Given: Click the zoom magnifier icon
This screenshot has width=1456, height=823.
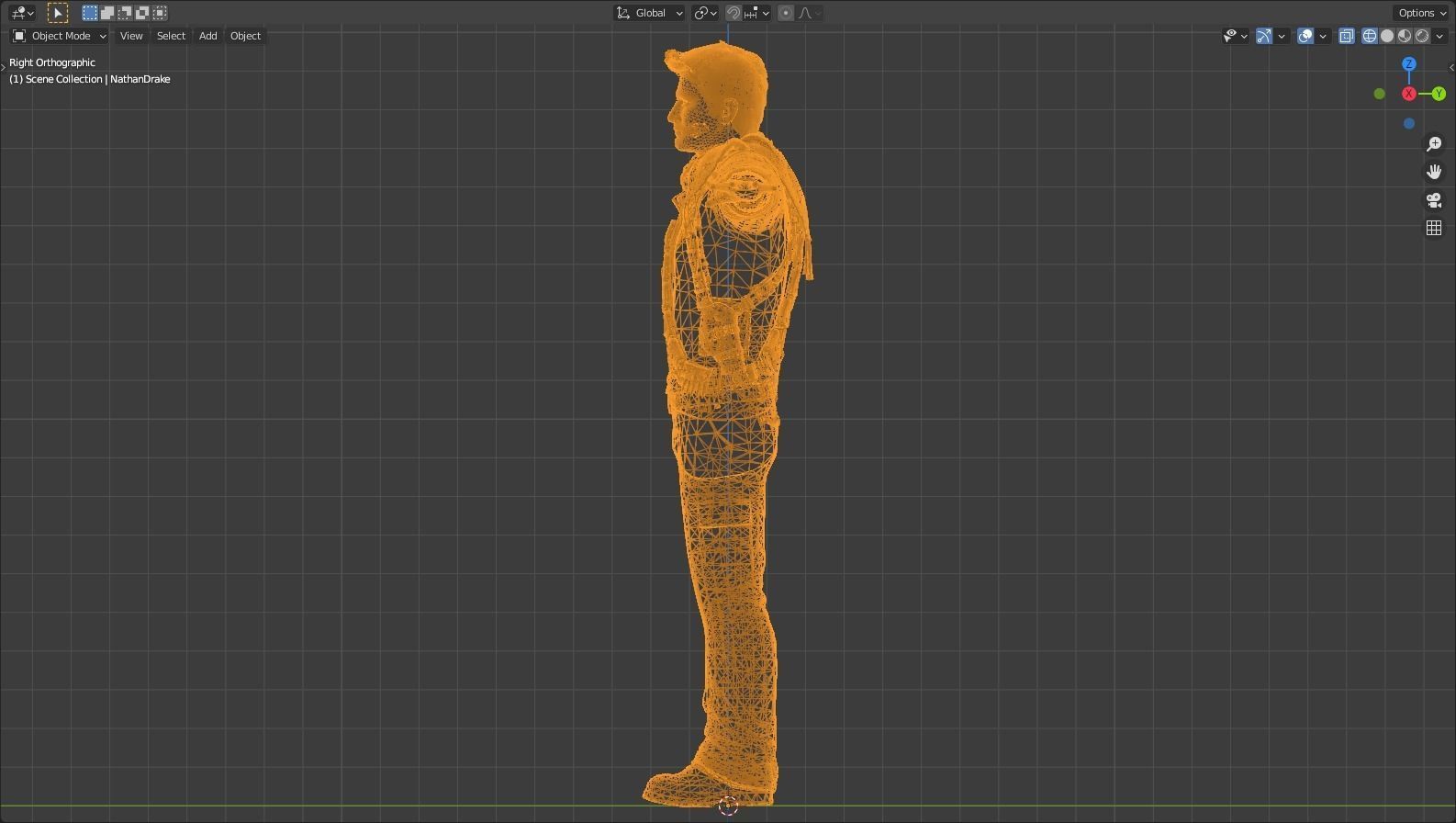Looking at the screenshot, I should 1434,144.
